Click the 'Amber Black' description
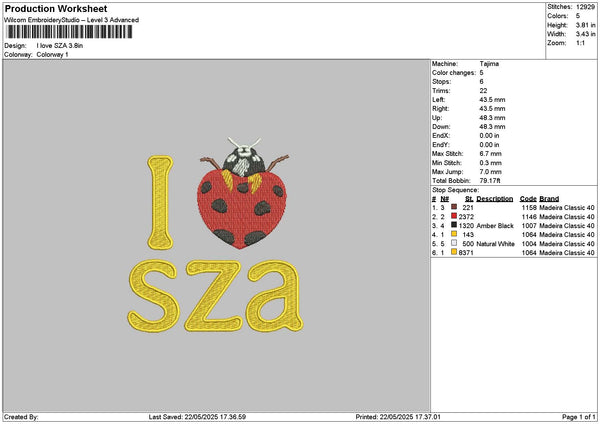Viewport: 600px width, 424px height. pos(495,226)
